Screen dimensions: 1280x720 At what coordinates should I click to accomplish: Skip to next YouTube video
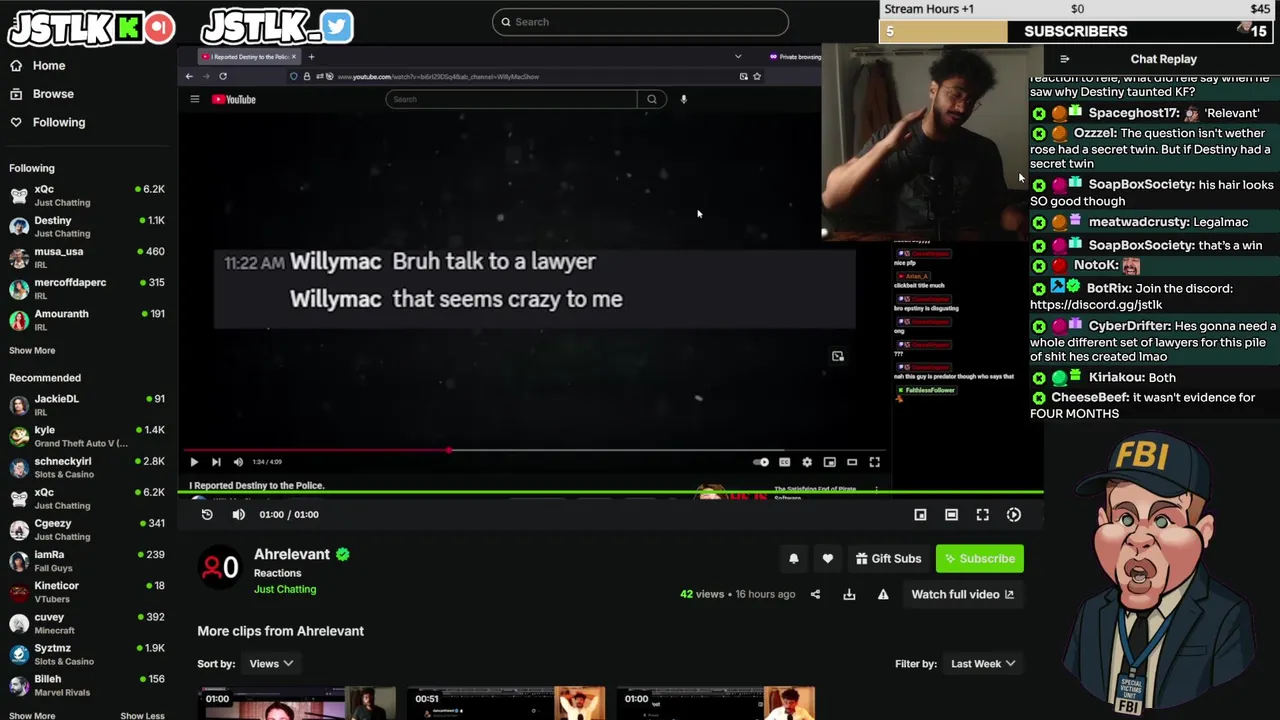pyautogui.click(x=216, y=462)
